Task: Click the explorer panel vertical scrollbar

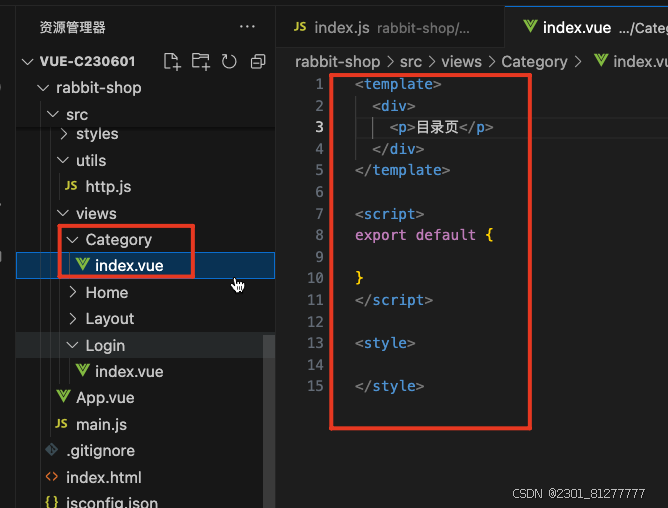Action: pos(269,421)
